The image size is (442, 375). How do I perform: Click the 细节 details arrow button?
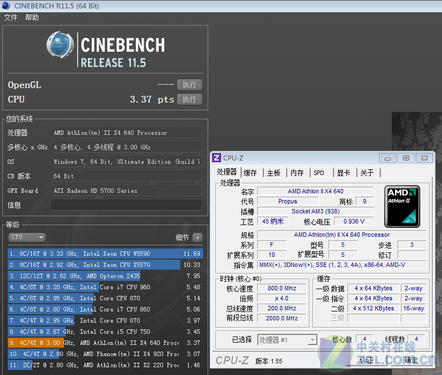pyautogui.click(x=198, y=237)
